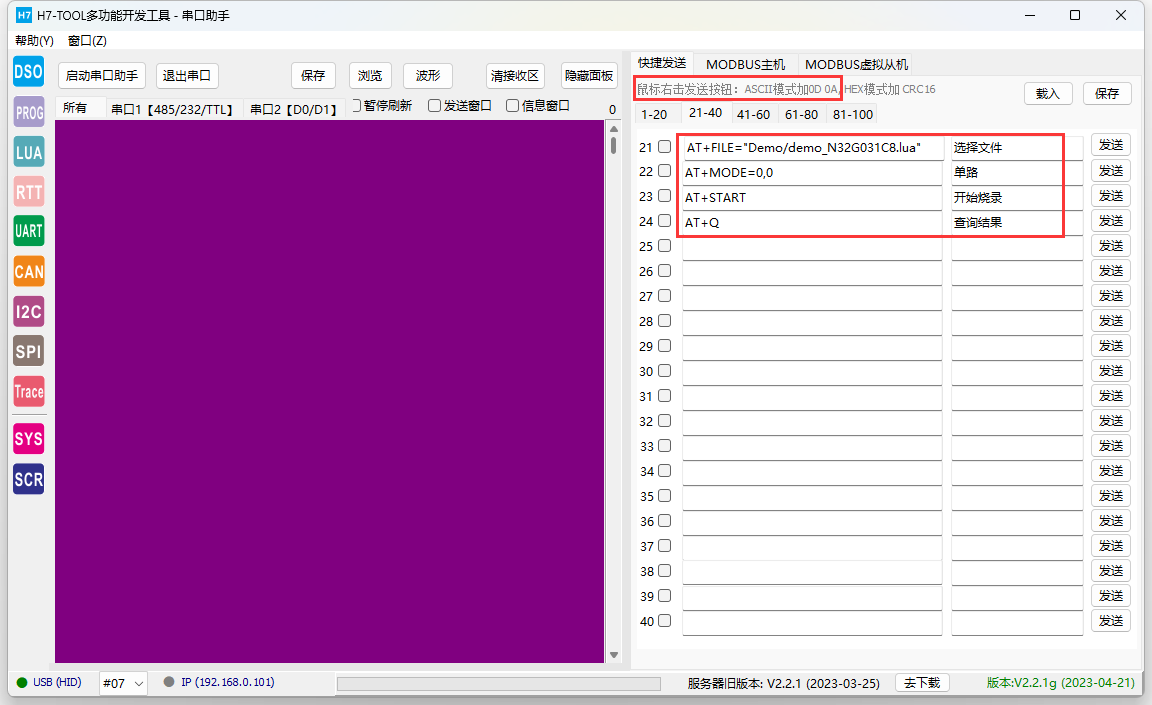Viewport: 1152px width, 705px height.
Task: Click receive area scrollbar down arrow
Action: pyautogui.click(x=613, y=655)
